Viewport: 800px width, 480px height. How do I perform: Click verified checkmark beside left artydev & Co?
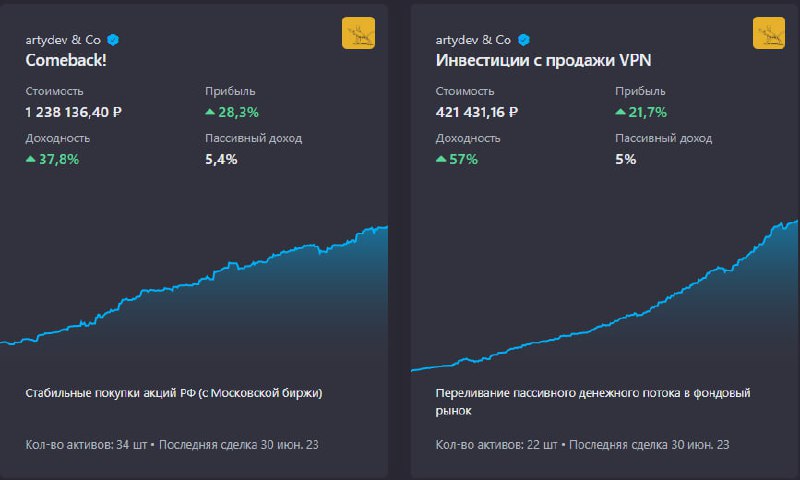tap(114, 40)
